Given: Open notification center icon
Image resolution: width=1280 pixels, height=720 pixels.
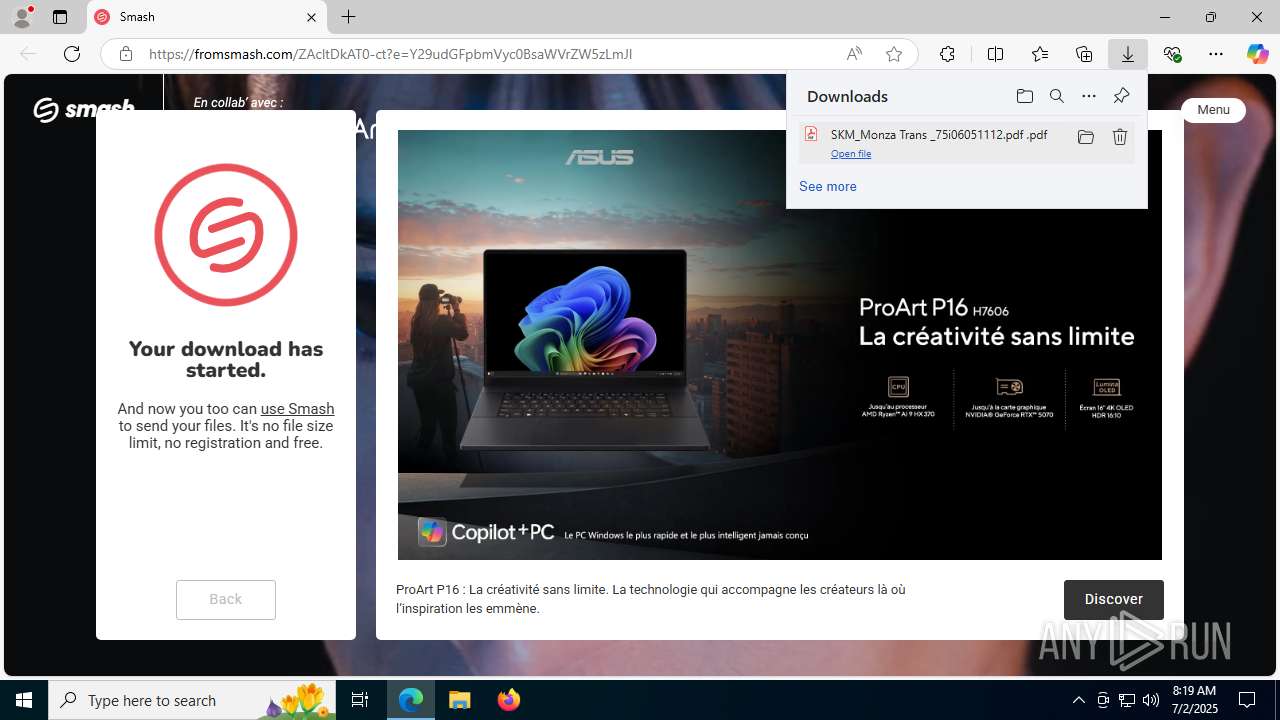Looking at the screenshot, I should tap(1247, 700).
